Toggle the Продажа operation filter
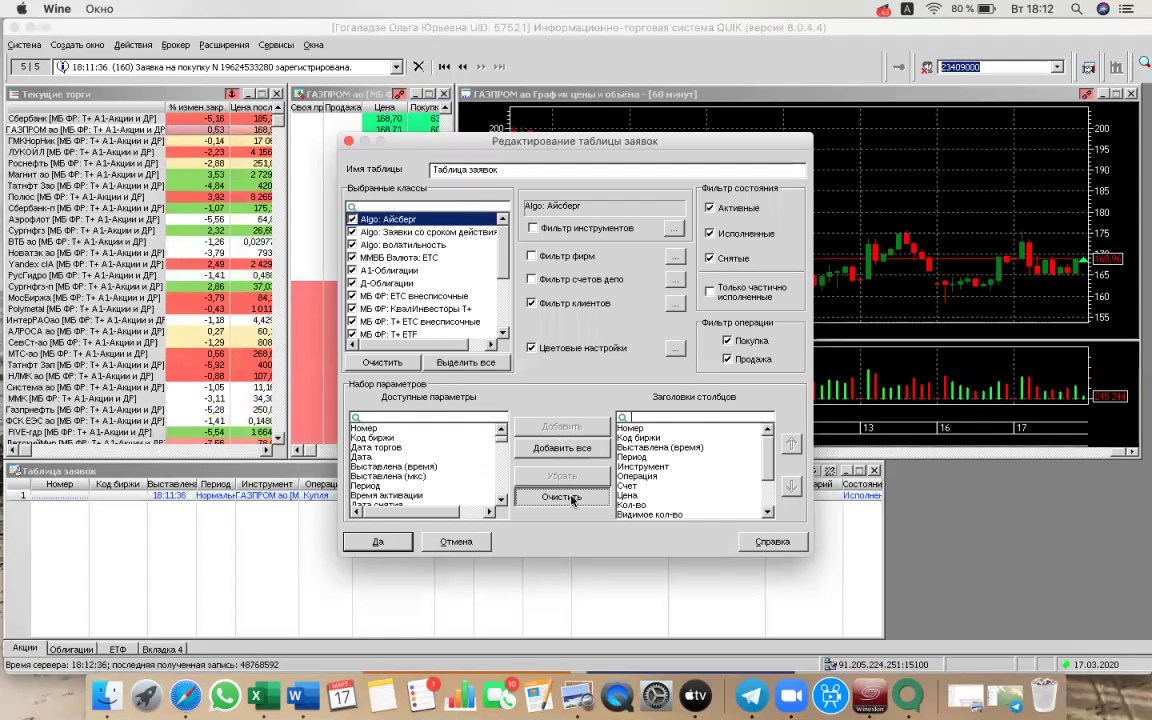 727,359
